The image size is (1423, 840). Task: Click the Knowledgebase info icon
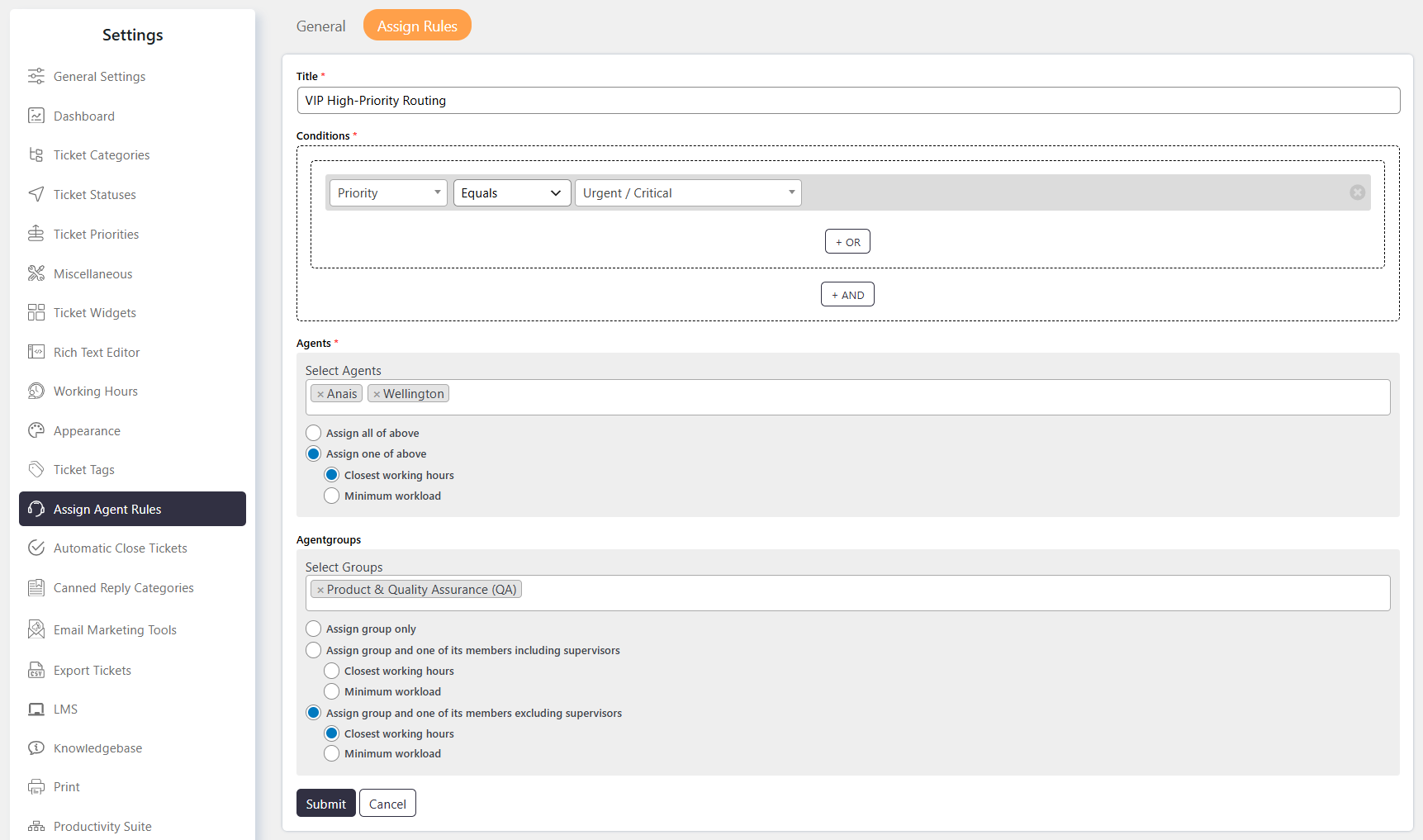[36, 747]
